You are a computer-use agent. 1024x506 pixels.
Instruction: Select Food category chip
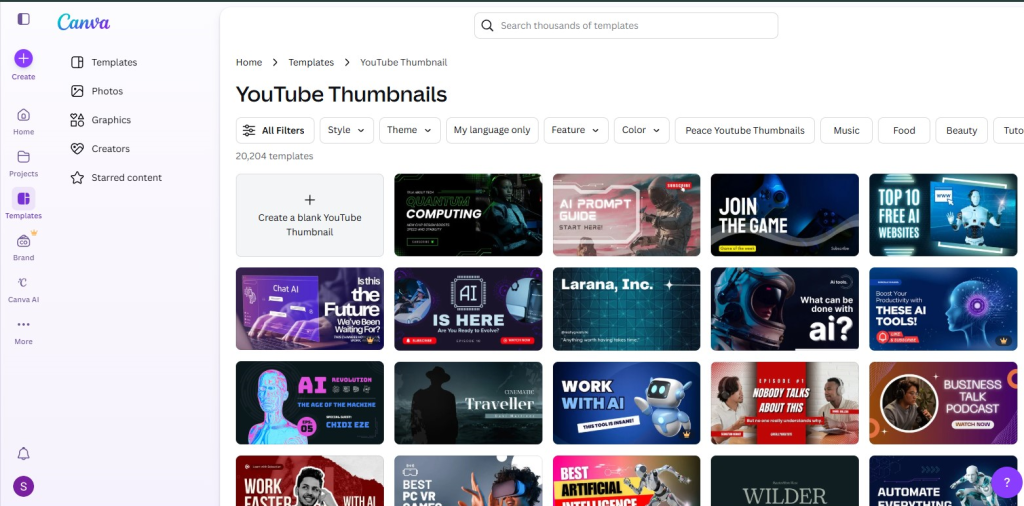pos(904,130)
